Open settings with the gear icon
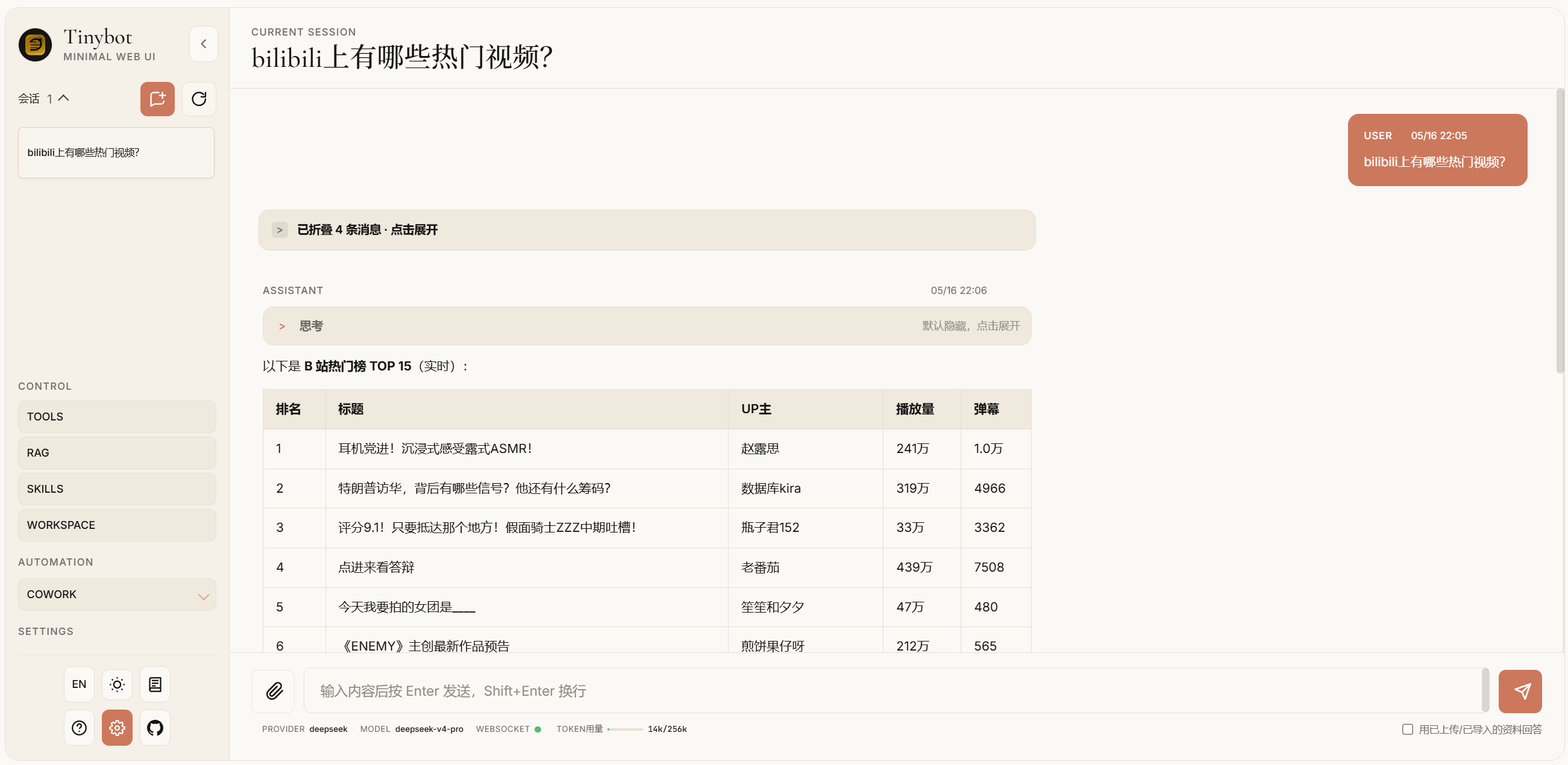This screenshot has width=1568, height=765. 117,727
